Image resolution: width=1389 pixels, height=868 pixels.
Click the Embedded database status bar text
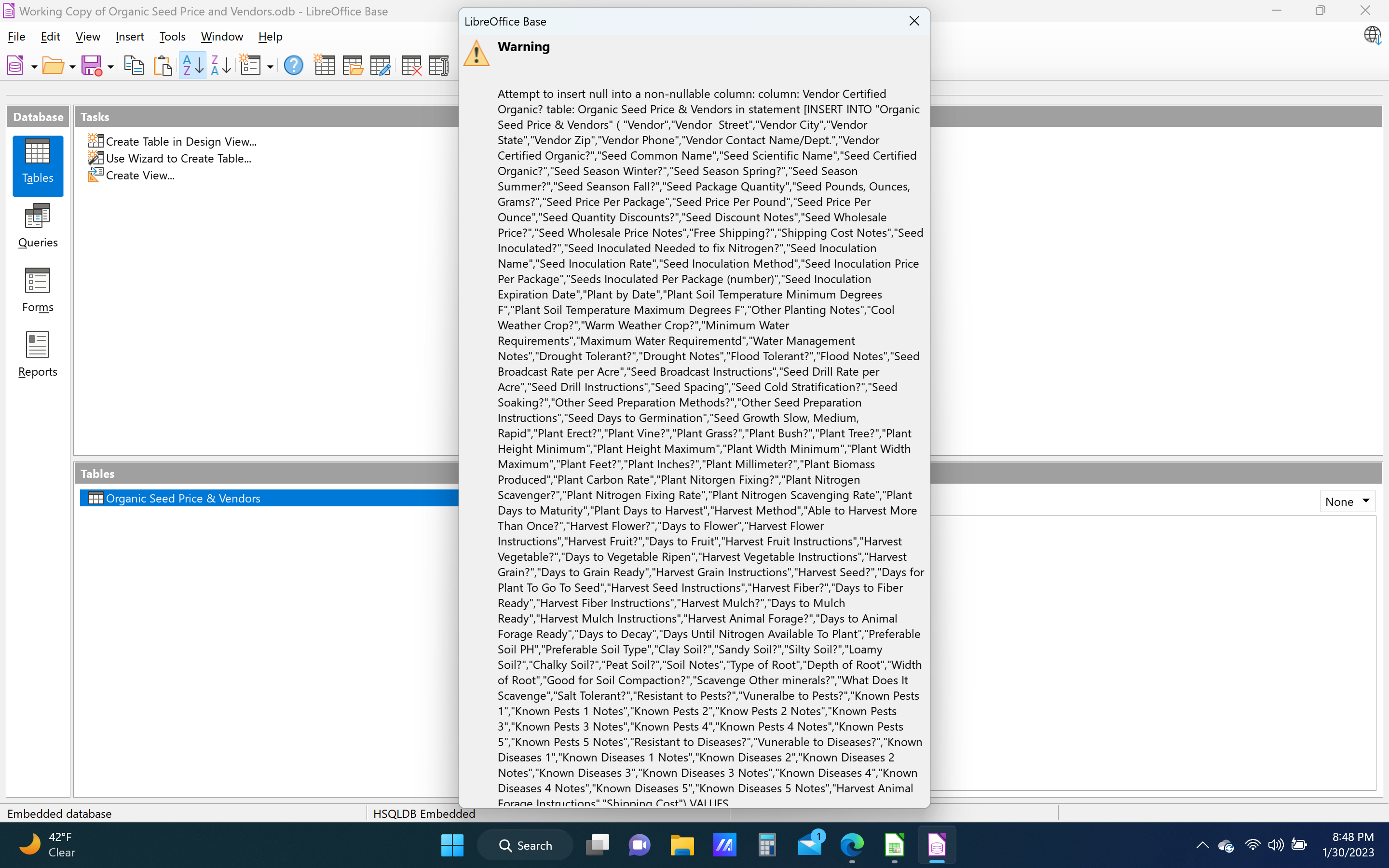click(x=59, y=814)
